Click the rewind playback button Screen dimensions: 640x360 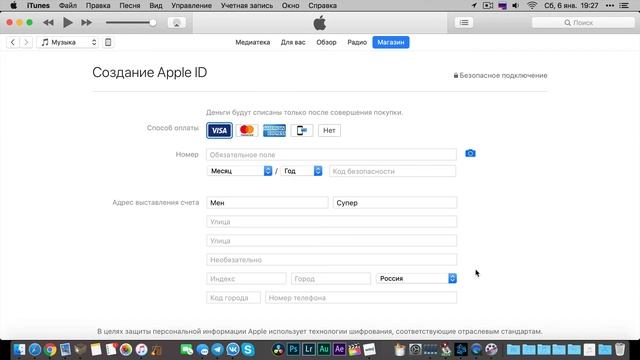(x=48, y=22)
